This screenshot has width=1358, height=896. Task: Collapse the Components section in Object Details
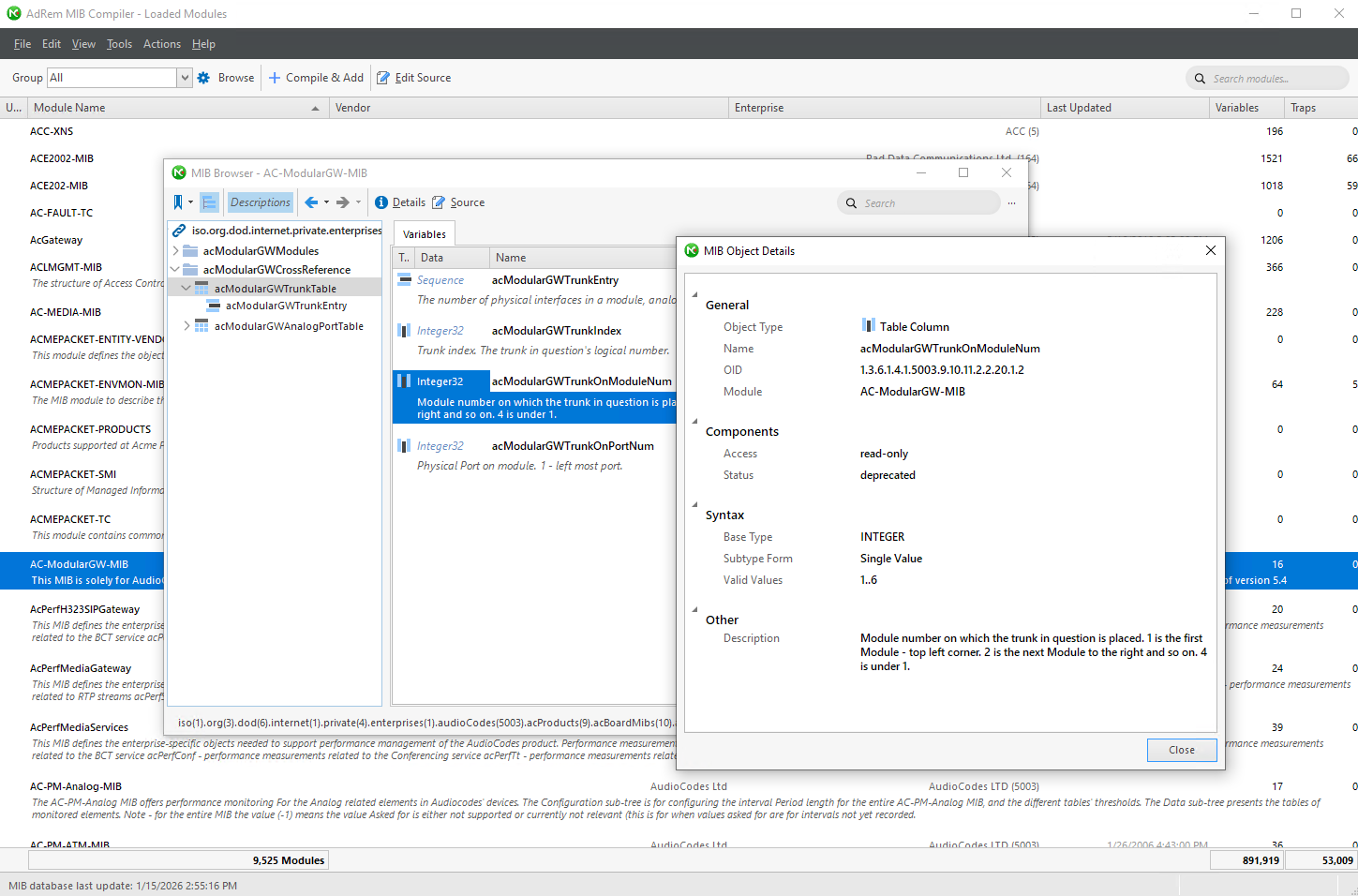[694, 423]
